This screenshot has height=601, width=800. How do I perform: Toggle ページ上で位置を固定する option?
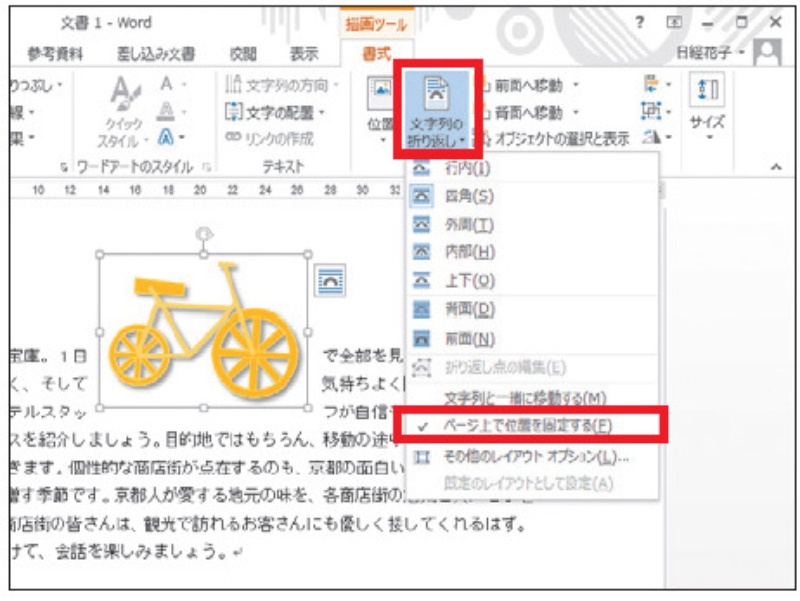[x=528, y=425]
